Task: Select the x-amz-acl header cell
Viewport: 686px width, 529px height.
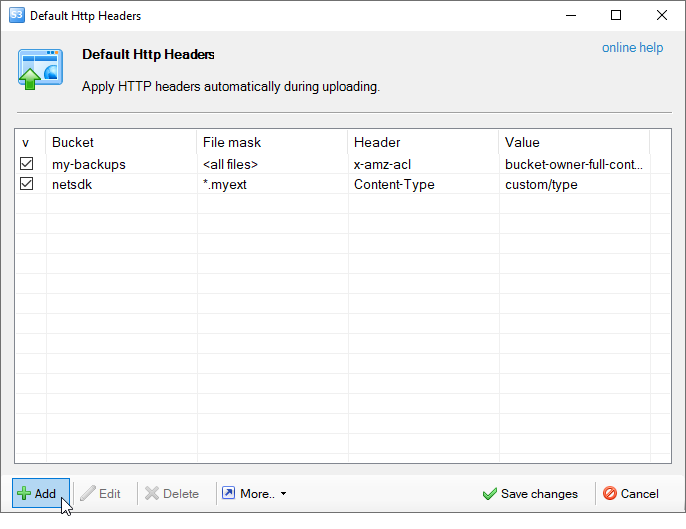Action: [423, 164]
